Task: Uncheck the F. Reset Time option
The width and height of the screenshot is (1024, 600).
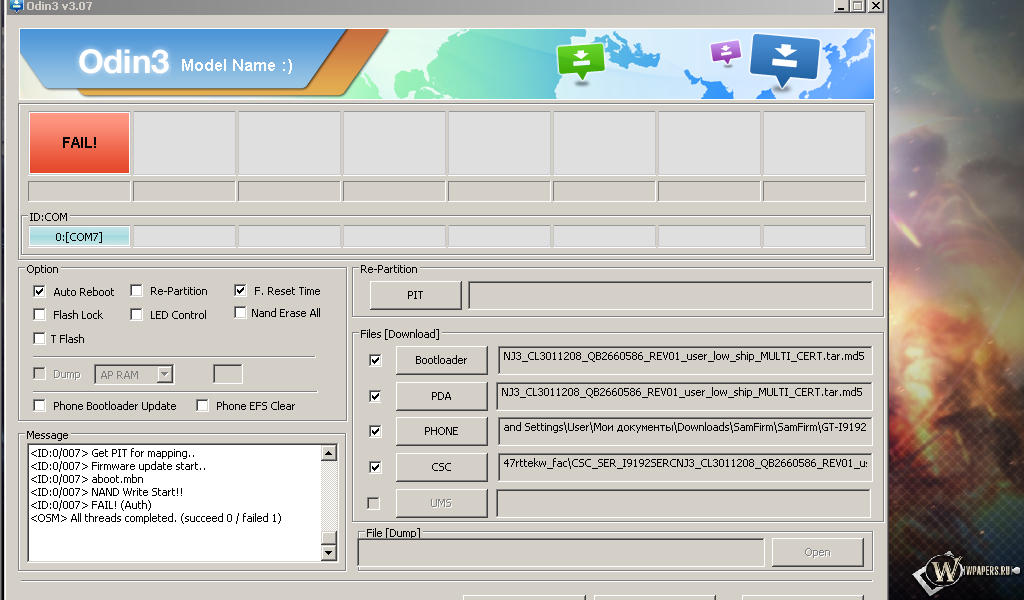Action: (241, 291)
